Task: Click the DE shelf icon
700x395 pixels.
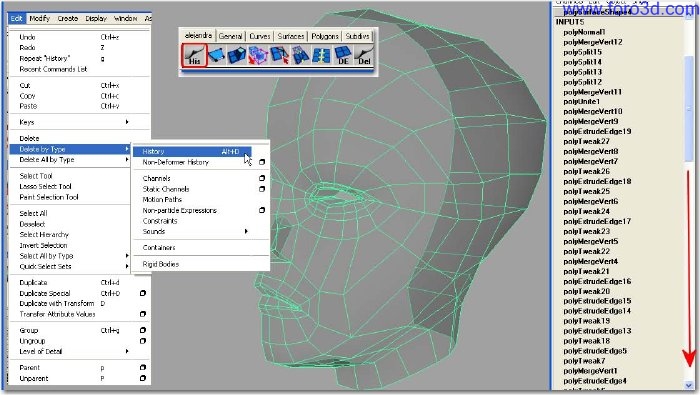Action: (342, 55)
